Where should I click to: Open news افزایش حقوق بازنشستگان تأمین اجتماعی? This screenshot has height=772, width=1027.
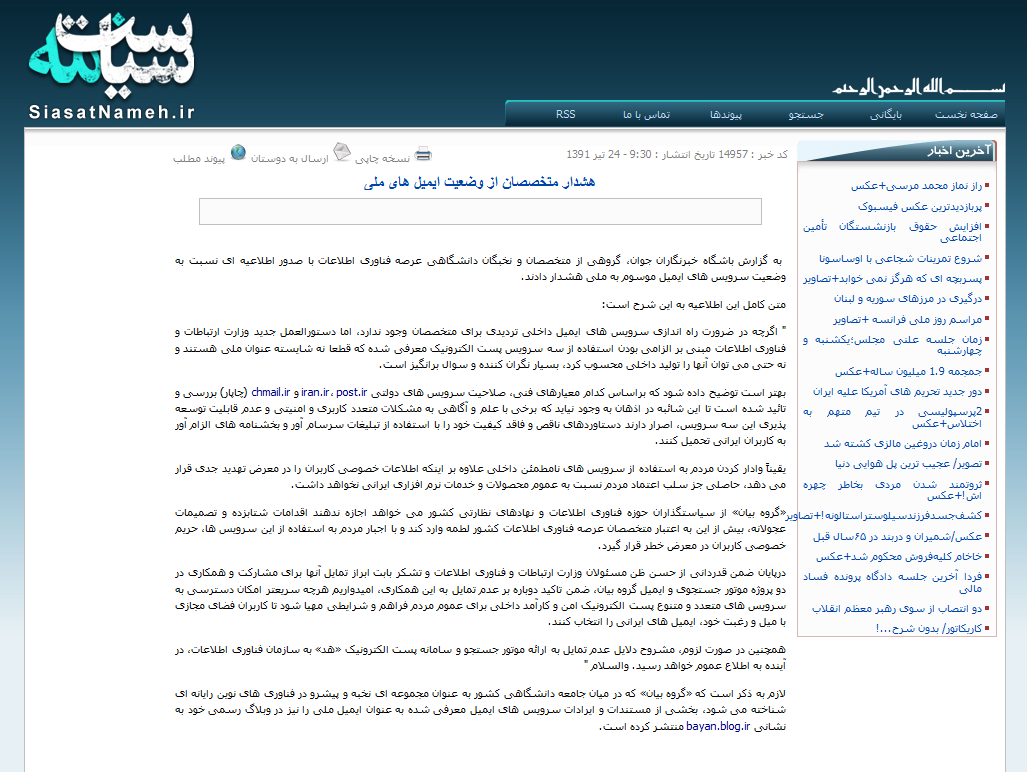pos(893,232)
